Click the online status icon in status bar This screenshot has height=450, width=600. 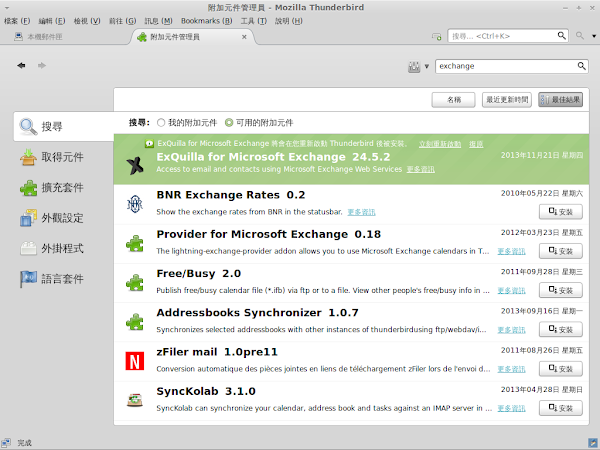[x=6, y=443]
